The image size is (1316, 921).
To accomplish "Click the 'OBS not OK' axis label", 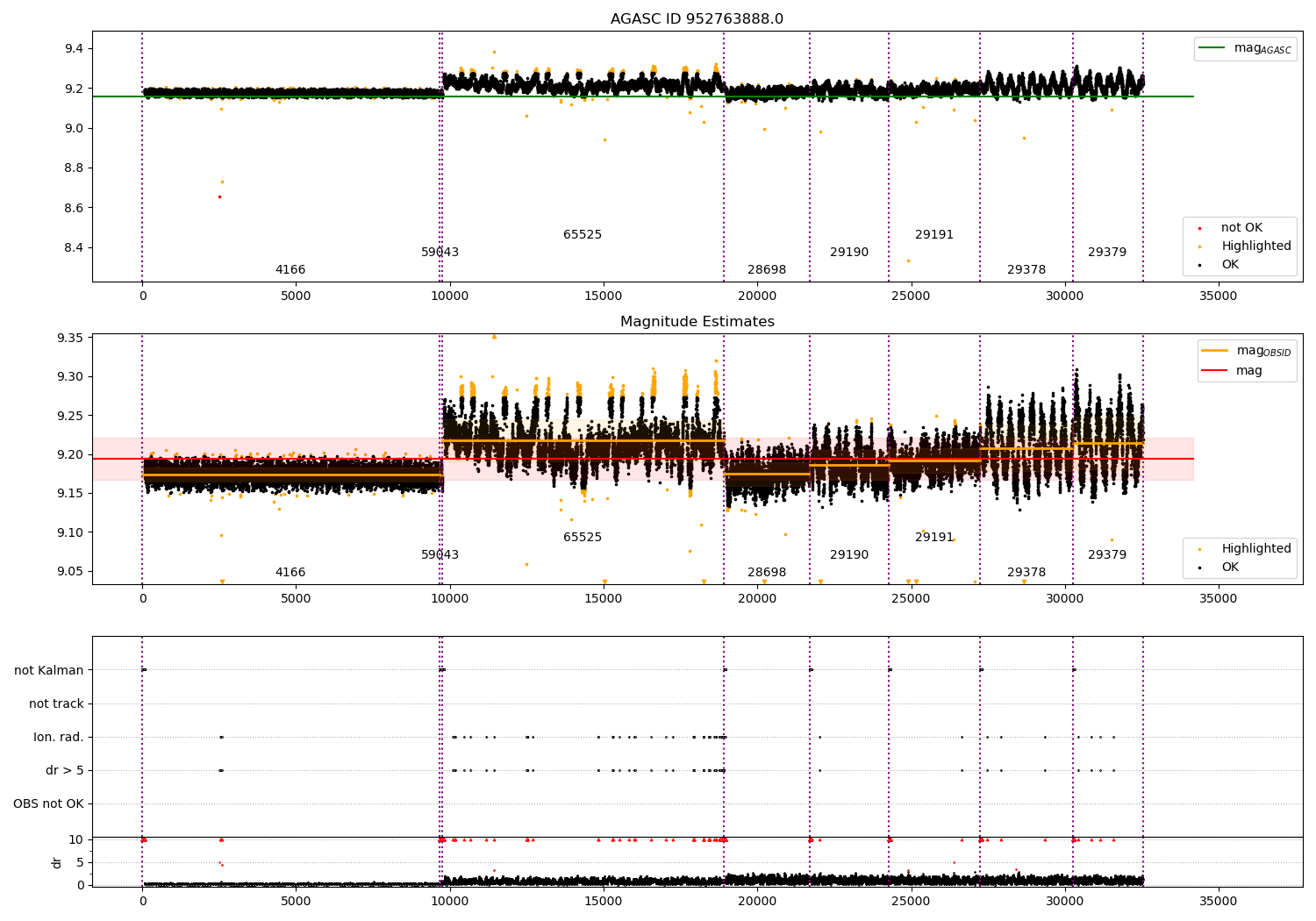I will 49,804.
